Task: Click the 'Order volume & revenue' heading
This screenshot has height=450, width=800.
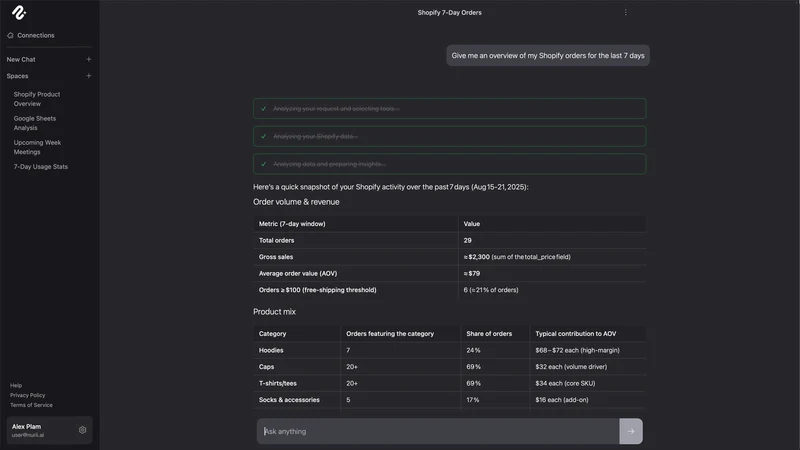Action: tap(296, 202)
